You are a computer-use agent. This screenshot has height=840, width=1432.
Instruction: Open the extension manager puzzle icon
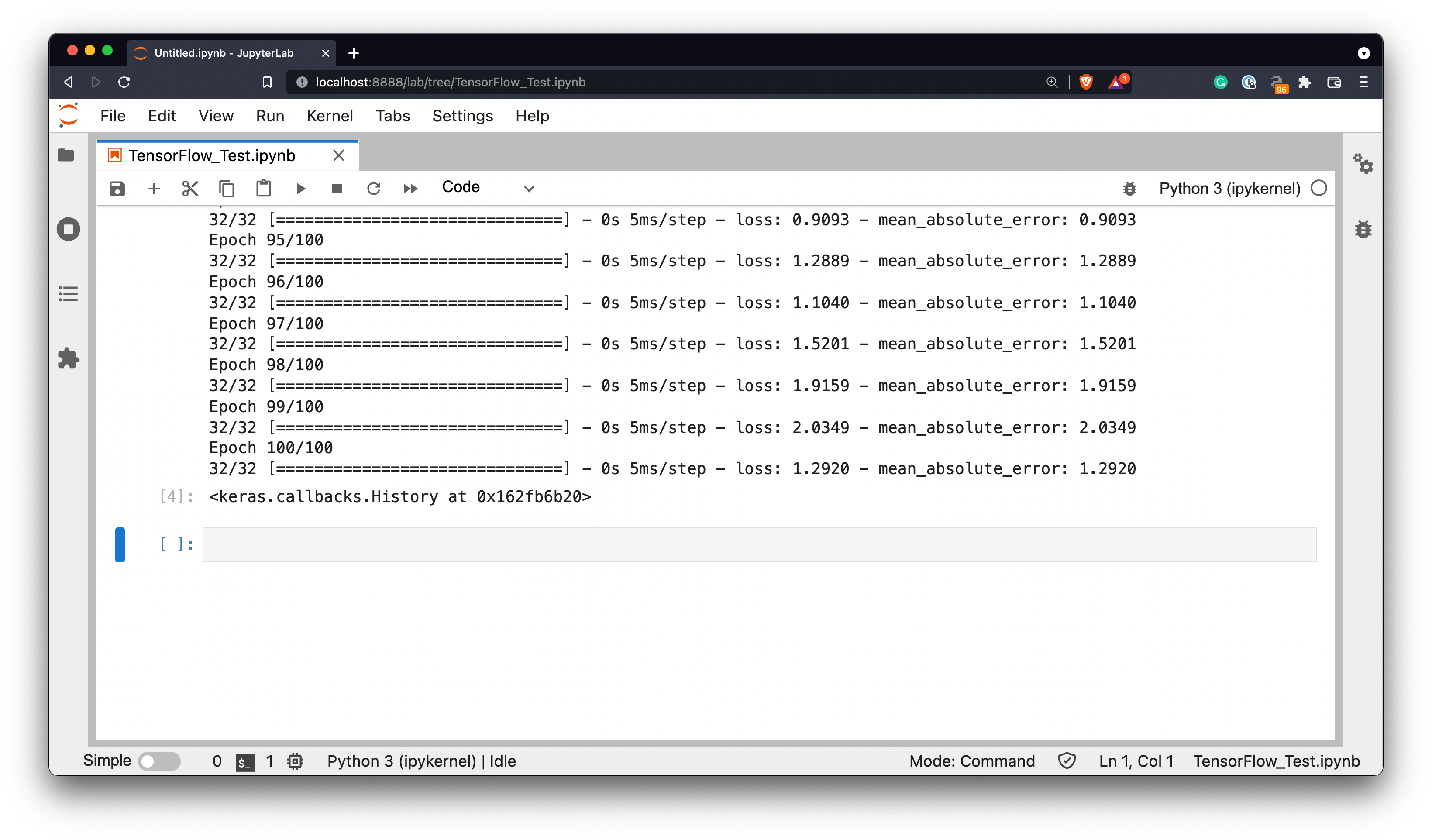point(68,358)
